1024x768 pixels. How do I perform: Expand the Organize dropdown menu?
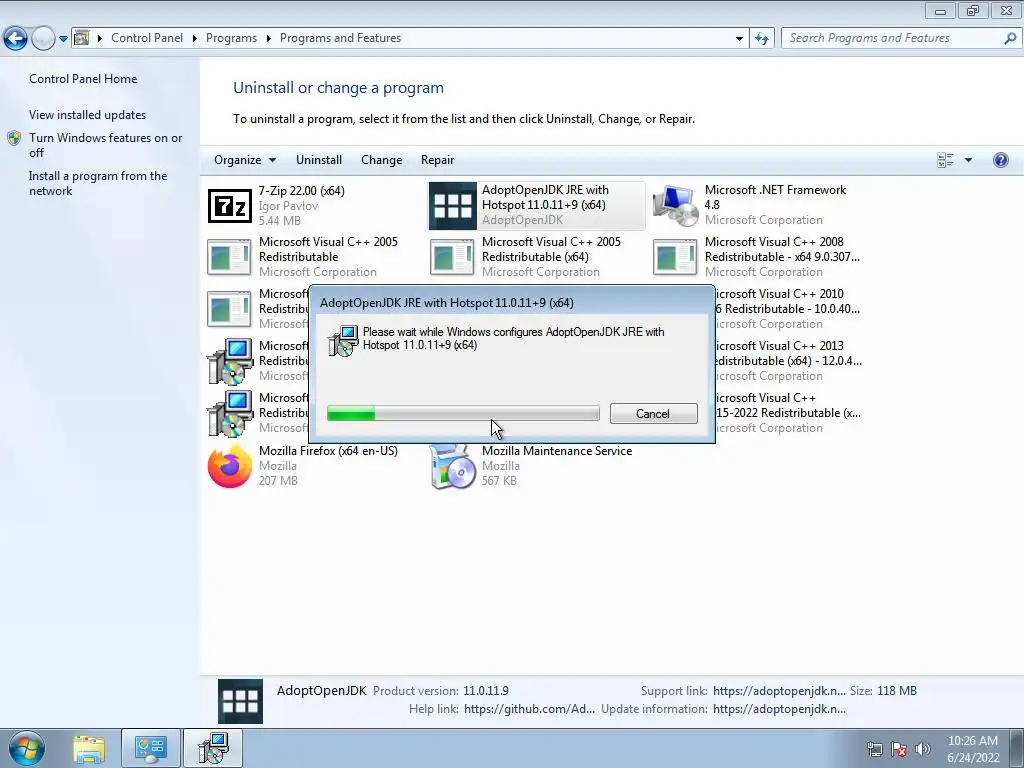[x=245, y=160]
